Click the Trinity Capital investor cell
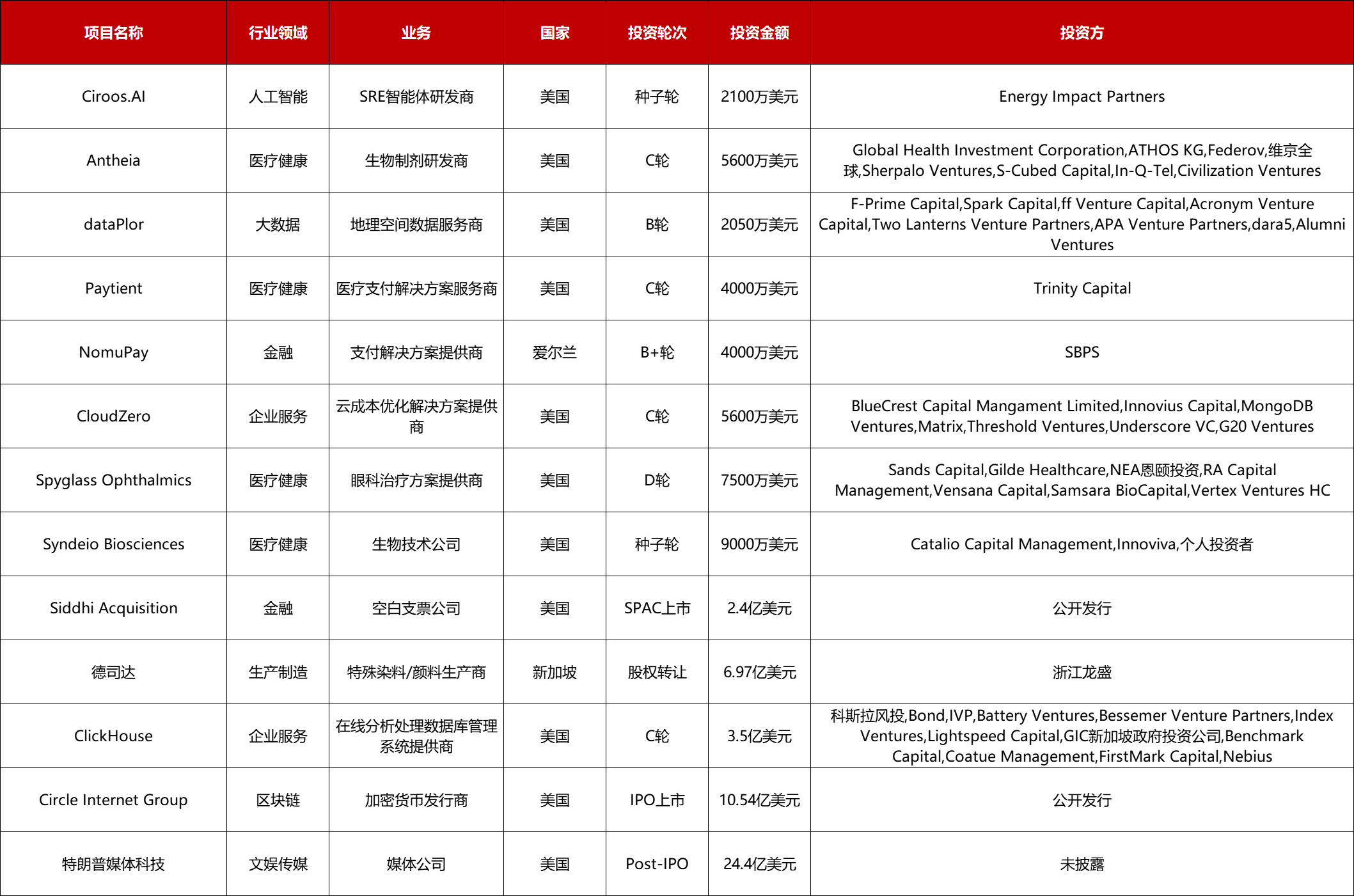The image size is (1354, 896). click(1082, 288)
